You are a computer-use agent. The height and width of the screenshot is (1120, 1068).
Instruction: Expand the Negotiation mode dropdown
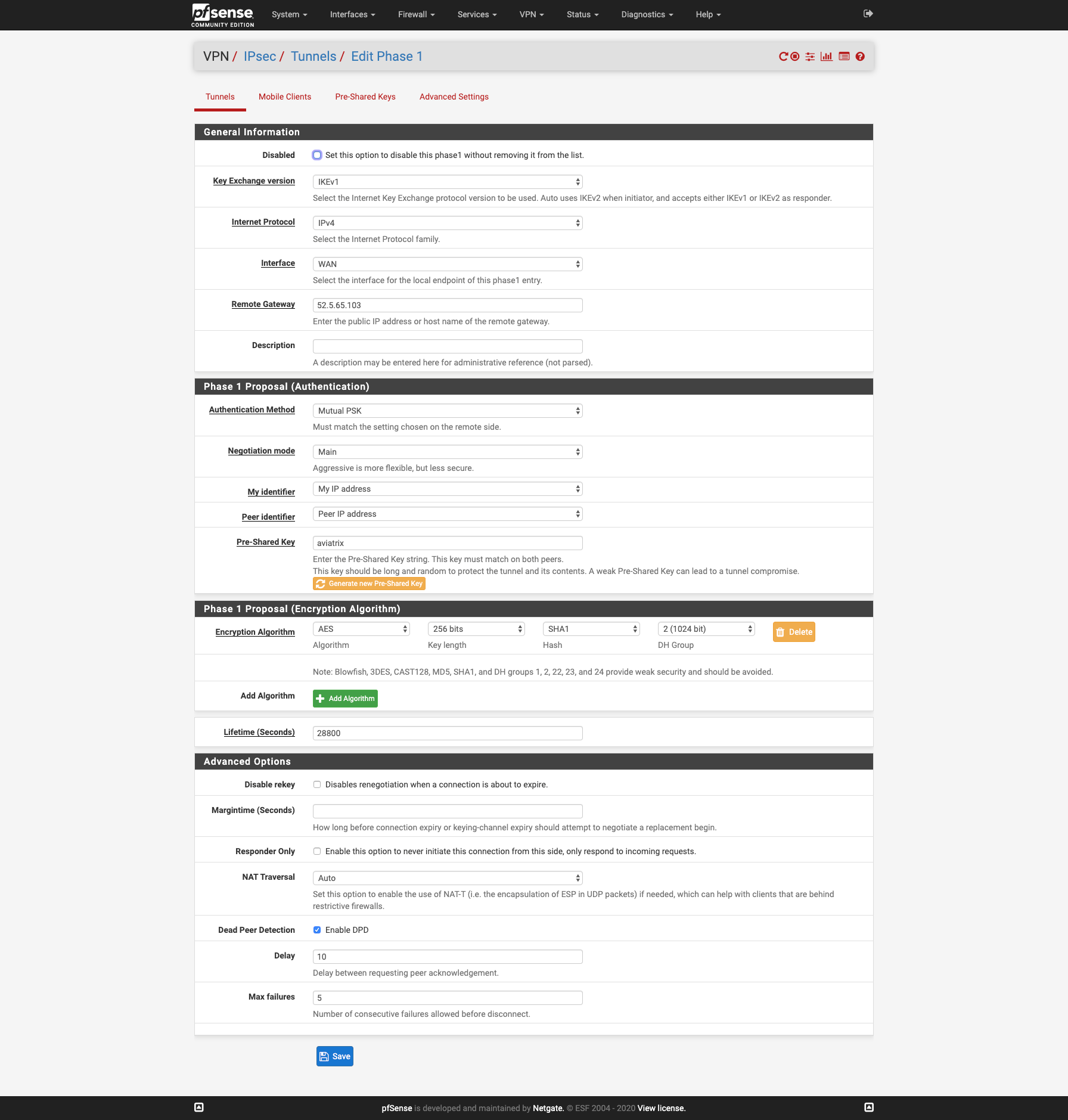447,452
